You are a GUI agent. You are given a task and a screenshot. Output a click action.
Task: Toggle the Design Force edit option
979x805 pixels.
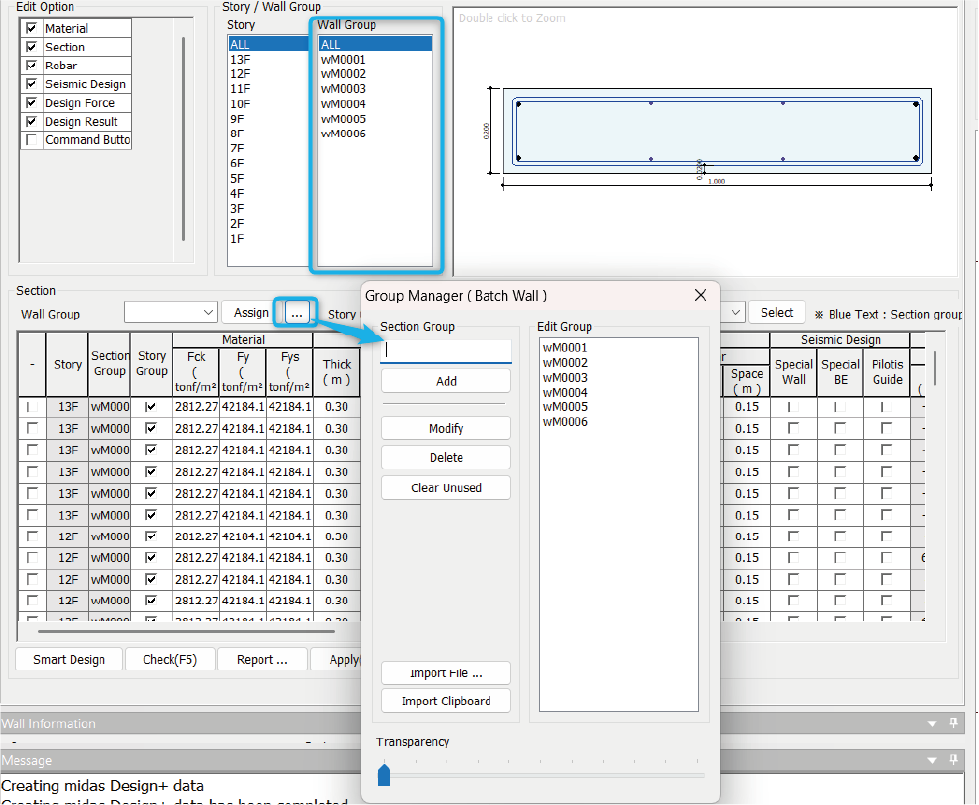pyautogui.click(x=31, y=102)
